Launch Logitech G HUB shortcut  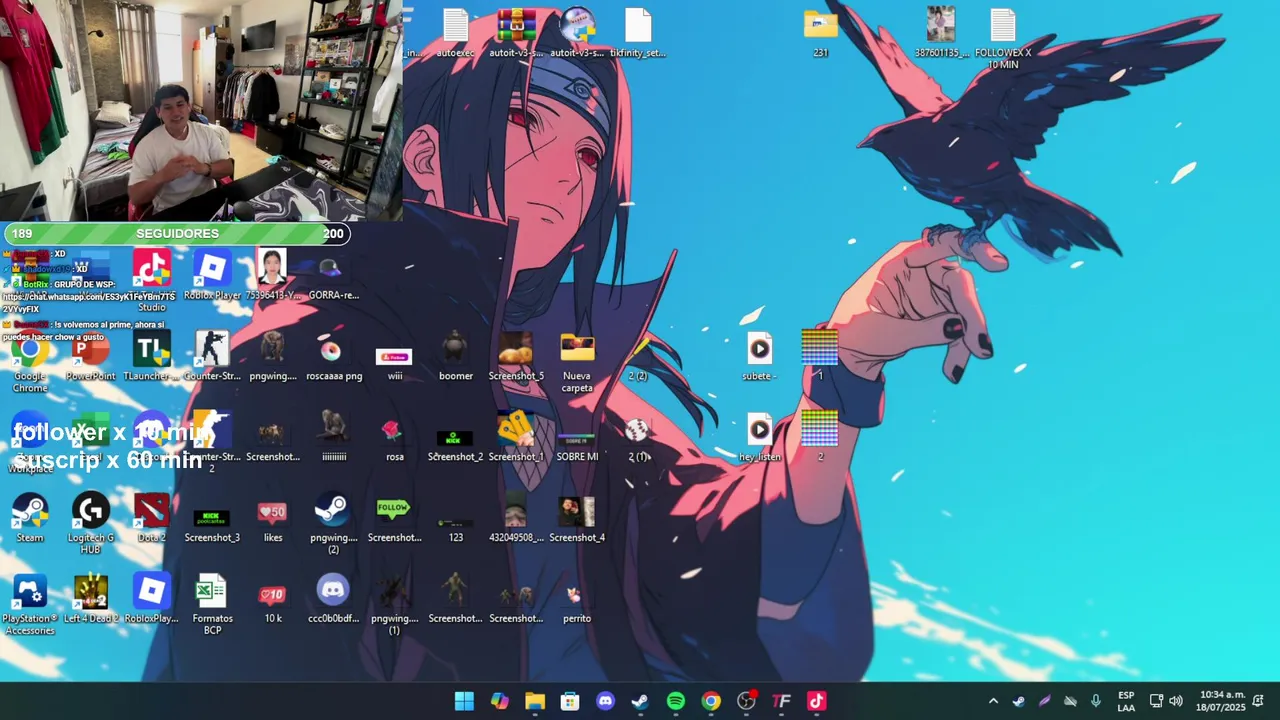pyautogui.click(x=91, y=524)
